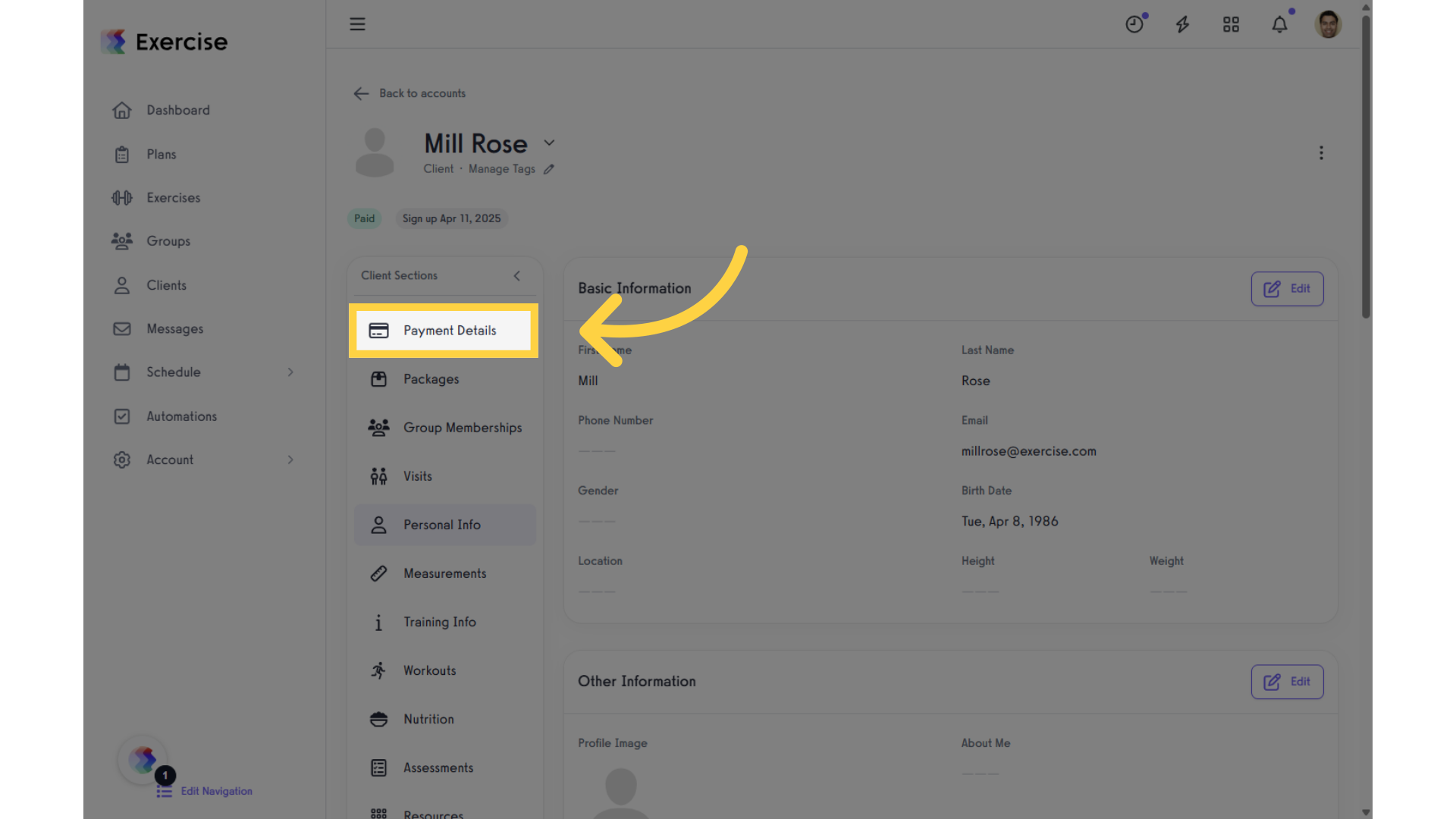This screenshot has height=819, width=1456.
Task: Click the Mill Rose profile avatar
Action: click(x=375, y=152)
